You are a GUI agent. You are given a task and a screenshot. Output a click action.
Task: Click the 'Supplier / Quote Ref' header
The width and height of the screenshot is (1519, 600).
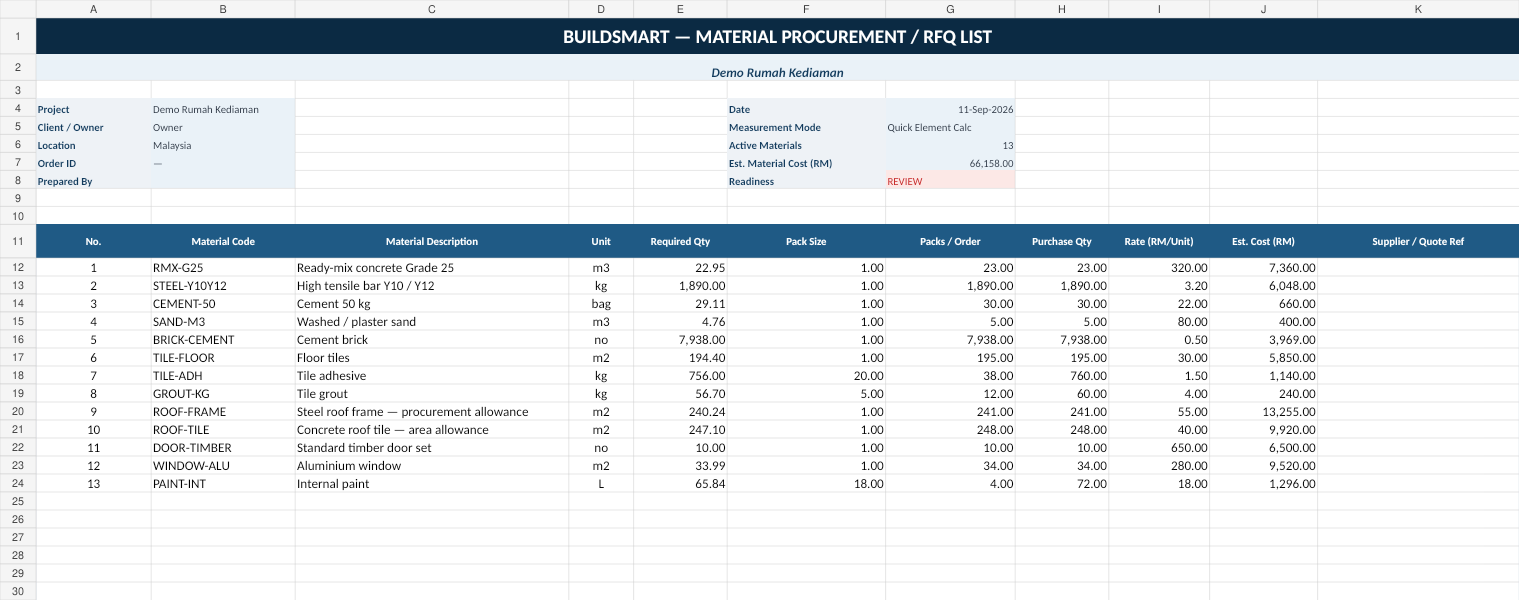(1418, 241)
